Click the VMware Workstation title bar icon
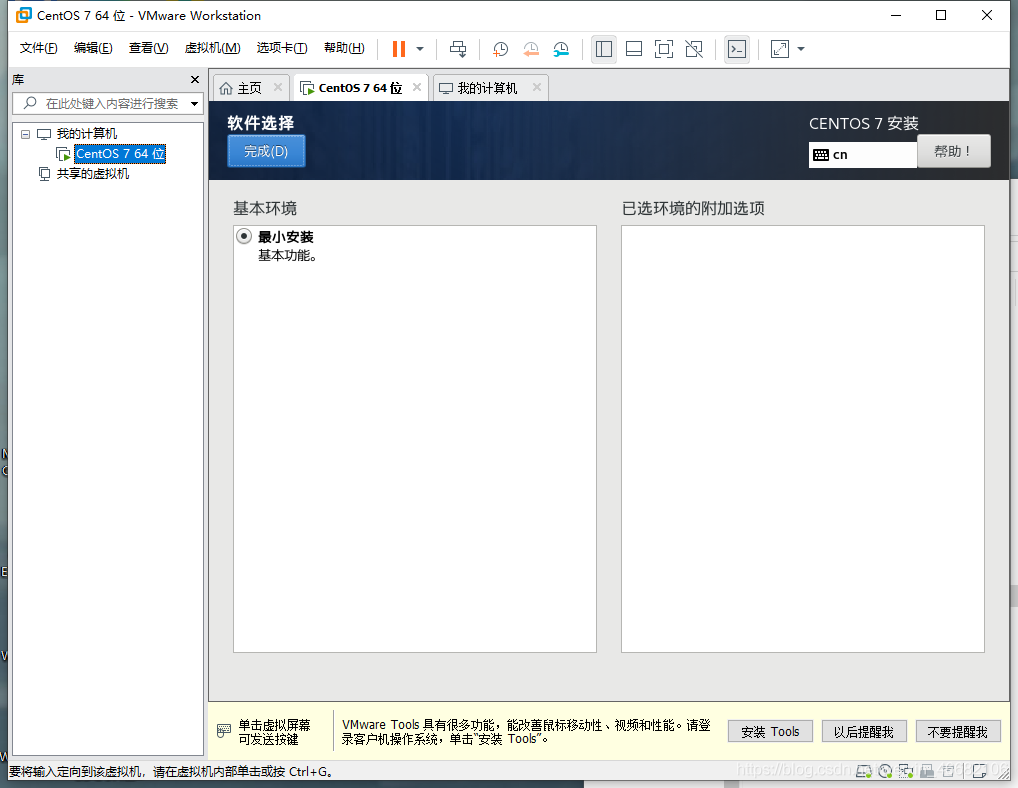1018x788 pixels. pyautogui.click(x=23, y=15)
